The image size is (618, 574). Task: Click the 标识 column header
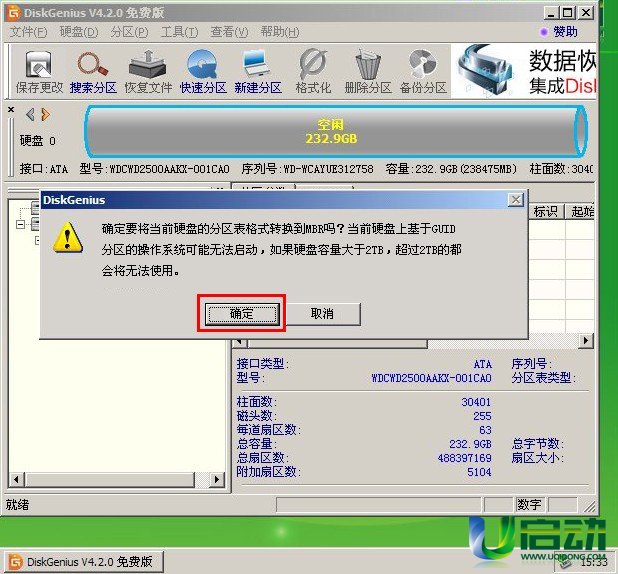coord(546,212)
